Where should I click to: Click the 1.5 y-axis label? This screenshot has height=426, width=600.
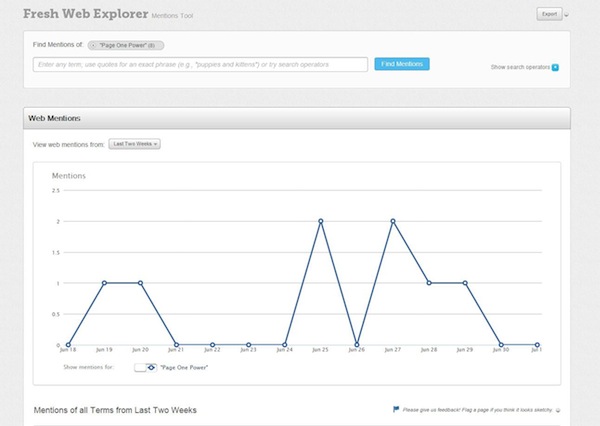click(x=56, y=253)
